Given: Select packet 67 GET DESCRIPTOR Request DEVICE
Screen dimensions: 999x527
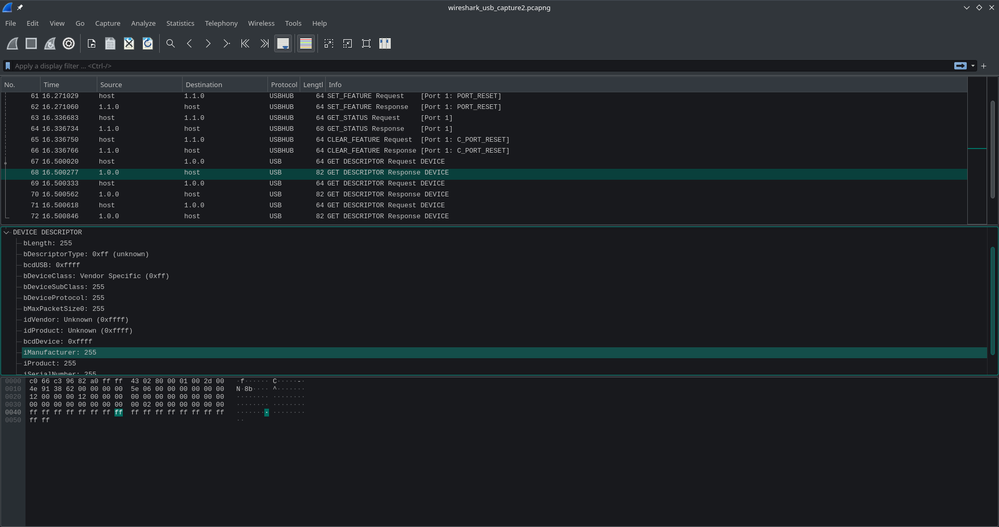Looking at the screenshot, I should point(484,162).
